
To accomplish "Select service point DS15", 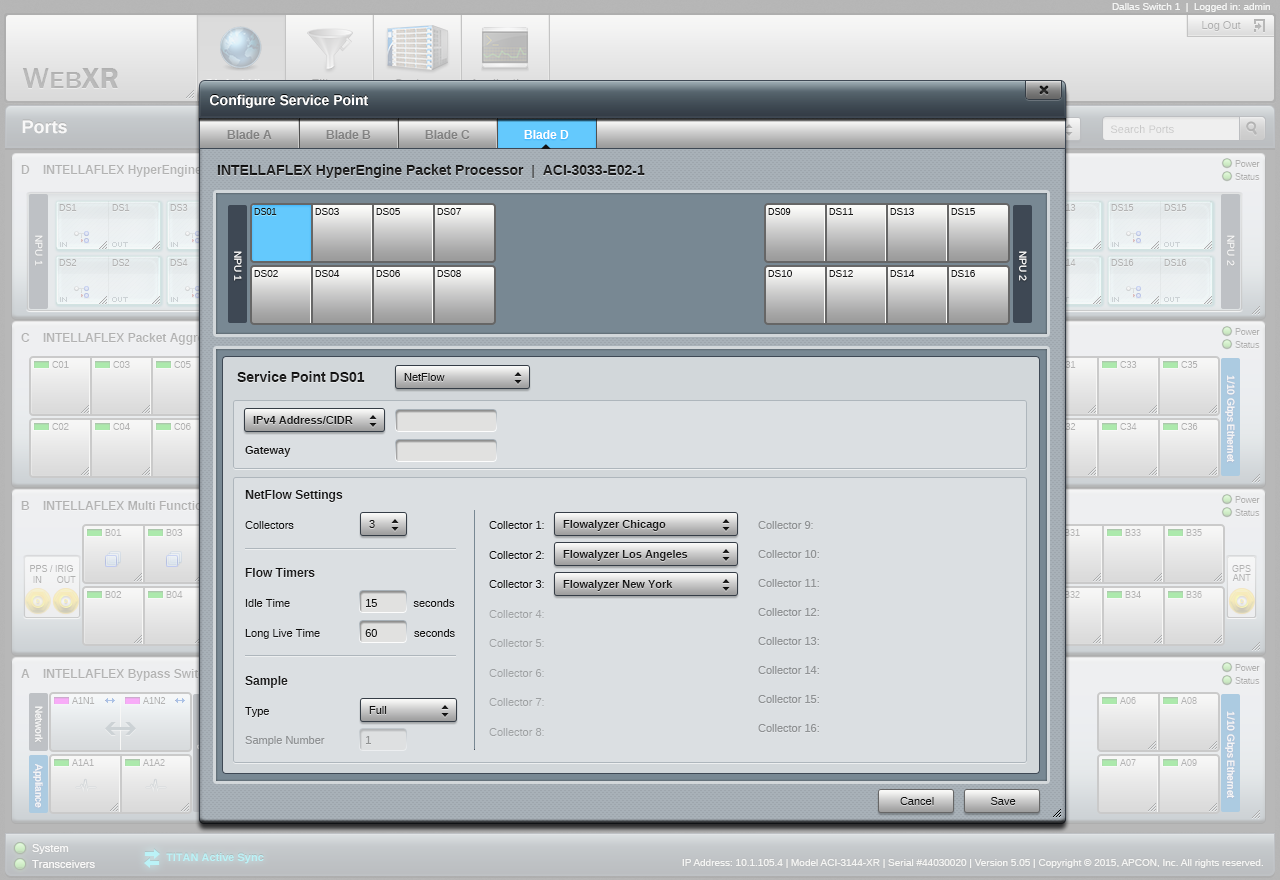I will (x=978, y=234).
